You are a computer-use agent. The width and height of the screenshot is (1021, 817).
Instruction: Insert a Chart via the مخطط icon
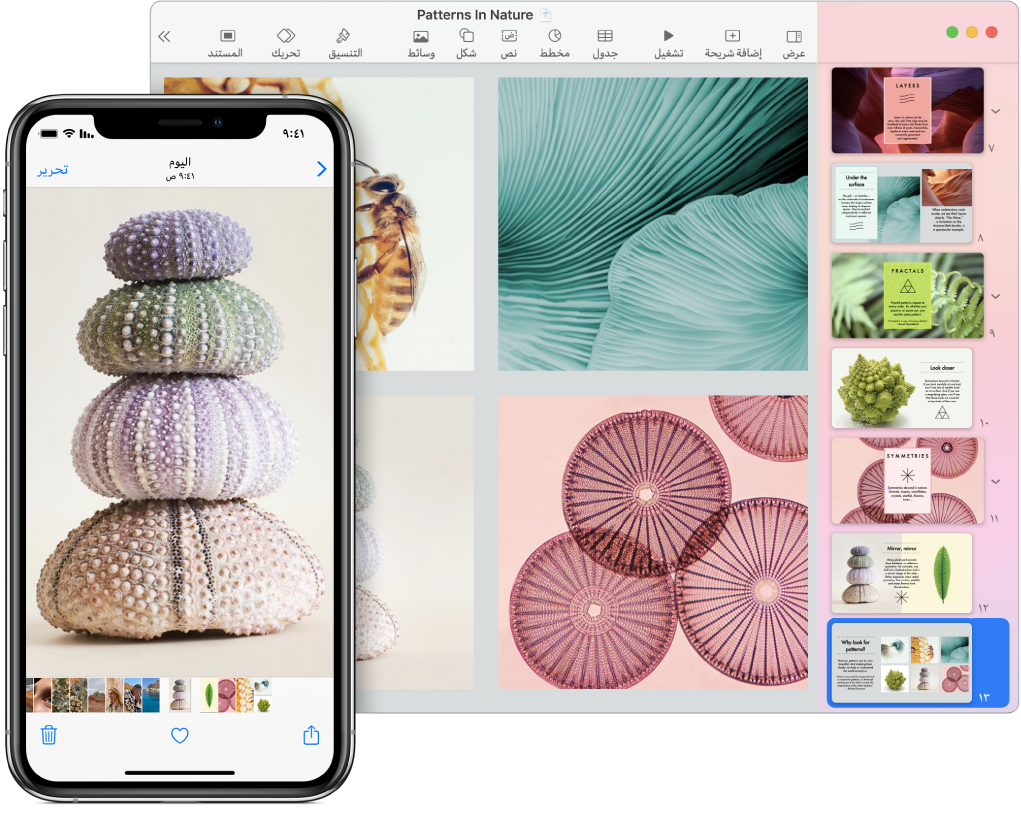click(556, 40)
